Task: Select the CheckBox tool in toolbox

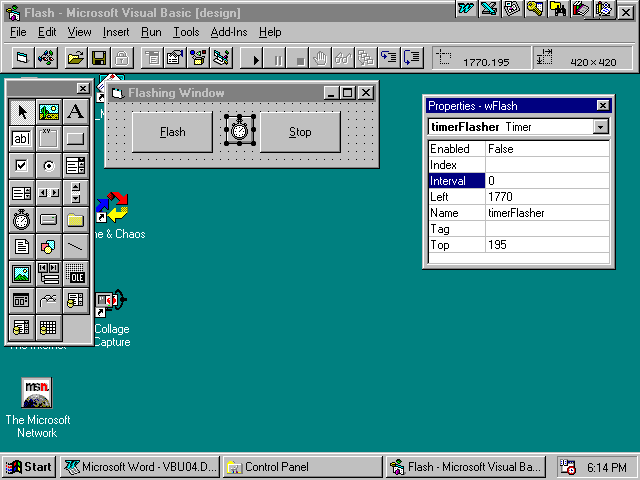Action: point(22,165)
